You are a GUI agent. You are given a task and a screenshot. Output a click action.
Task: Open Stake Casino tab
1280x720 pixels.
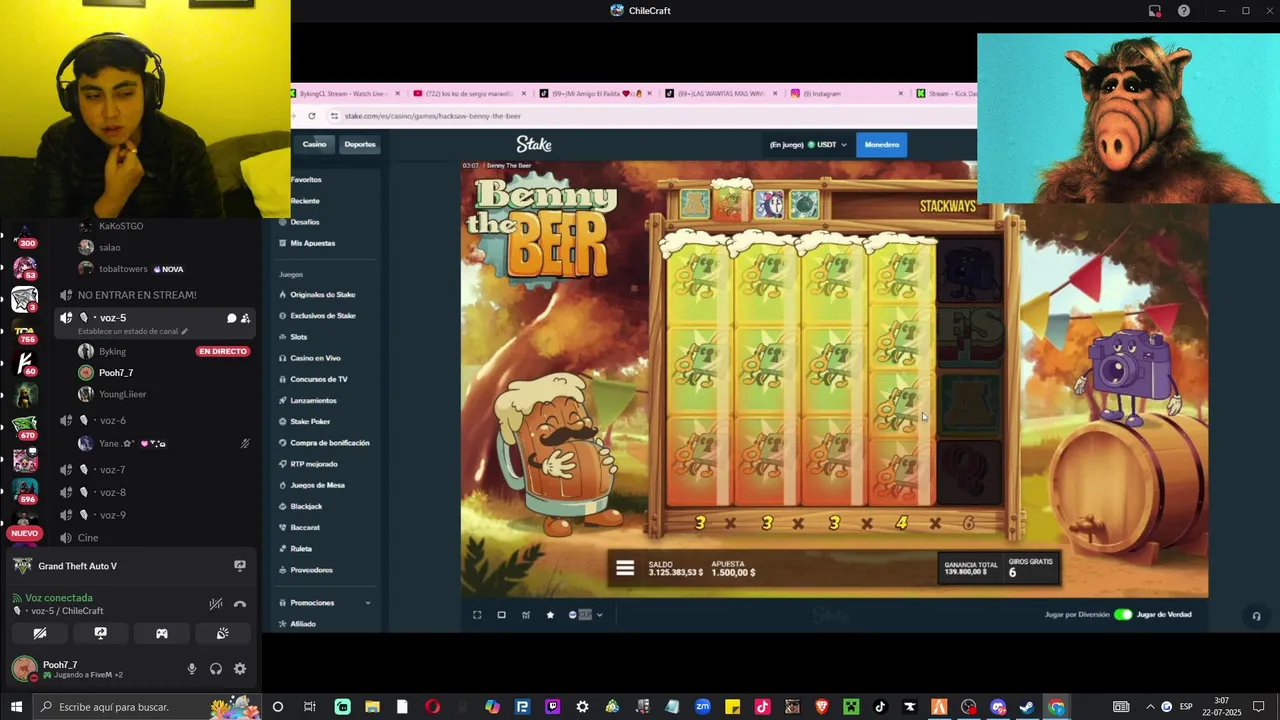coord(314,144)
